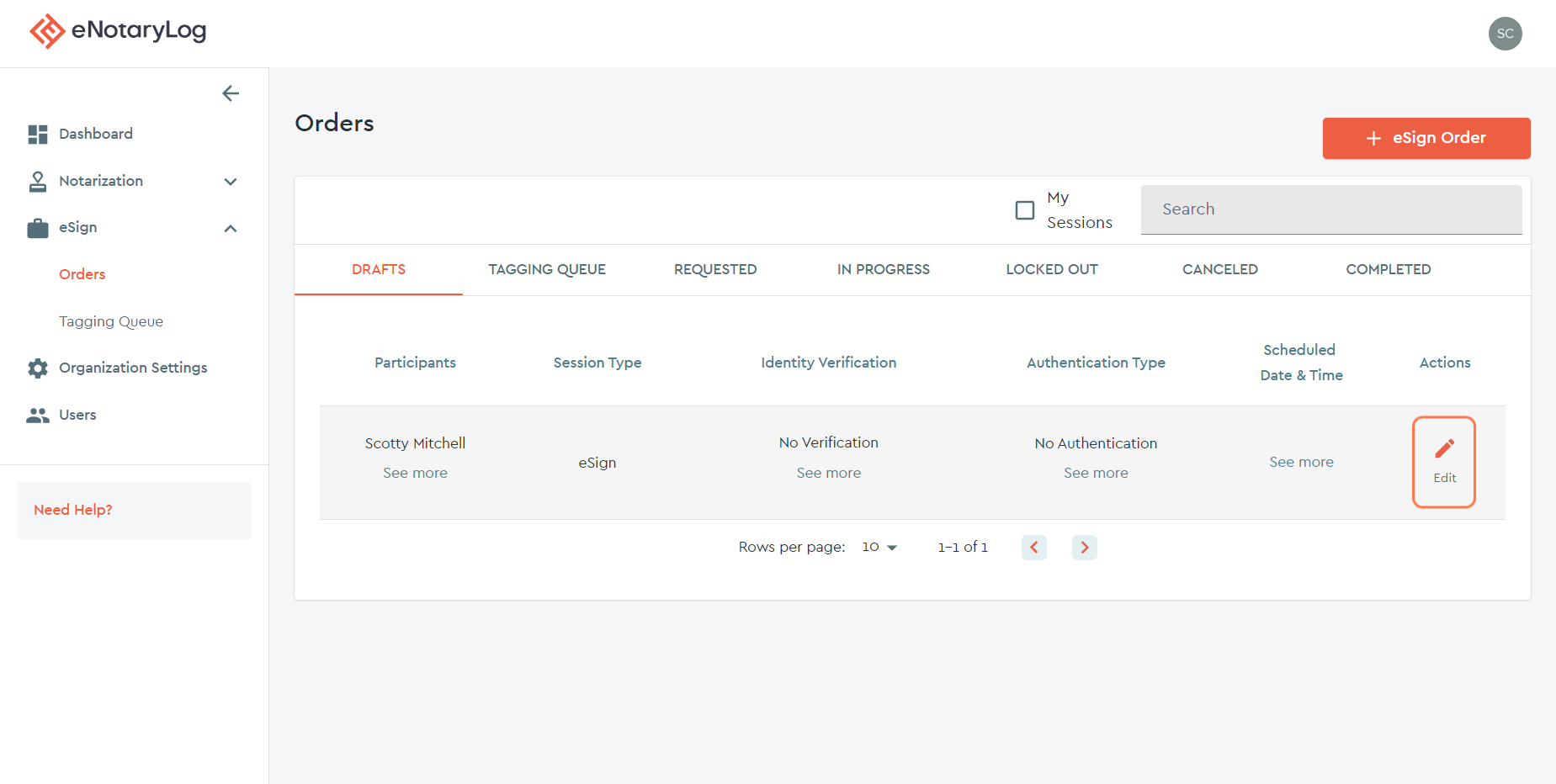1556x784 pixels.
Task: Click the eSign briefcase icon
Action: [38, 228]
